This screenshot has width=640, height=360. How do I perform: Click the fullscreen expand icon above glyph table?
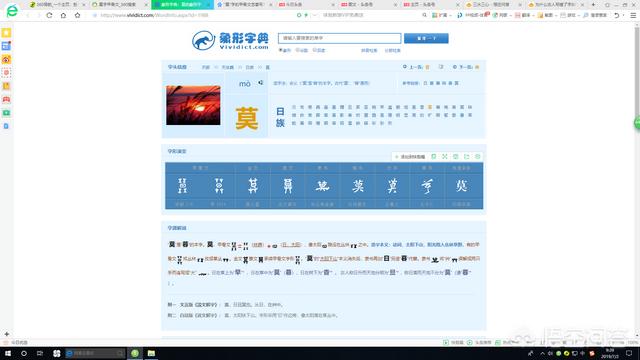pos(444,157)
